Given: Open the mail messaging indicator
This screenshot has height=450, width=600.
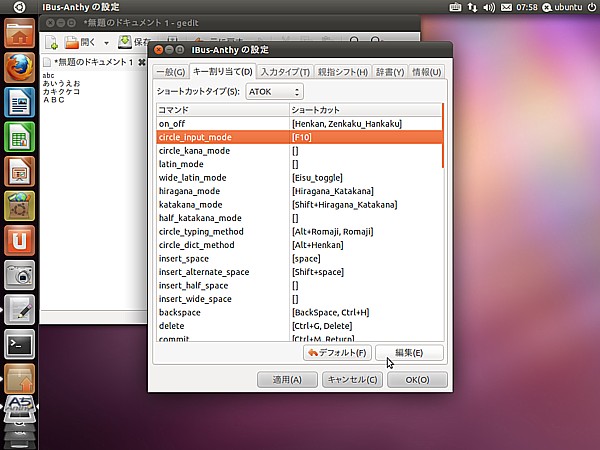Looking at the screenshot, I should (x=506, y=7).
